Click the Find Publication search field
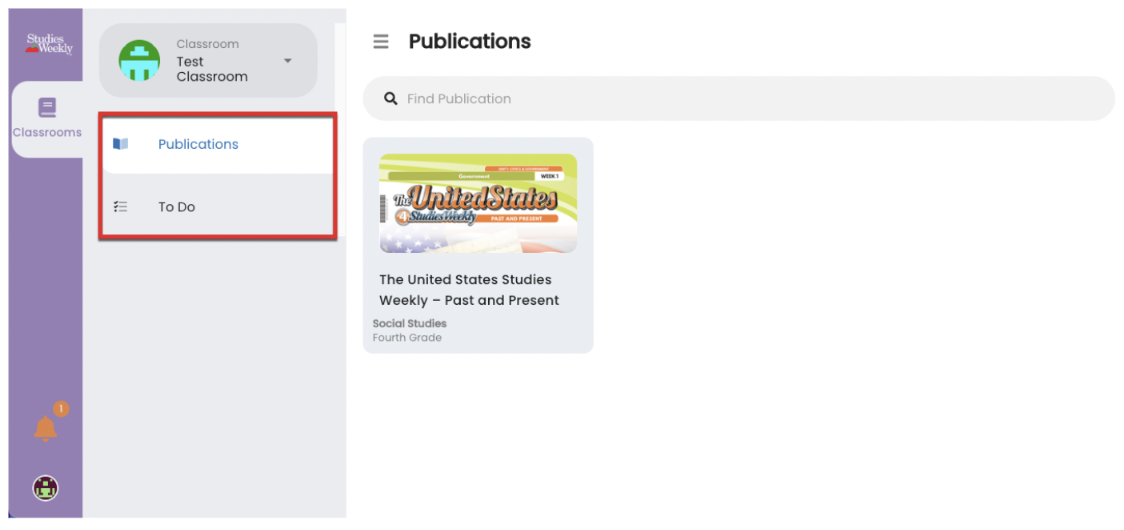Image resolution: width=1124 pixels, height=530 pixels. (x=738, y=98)
